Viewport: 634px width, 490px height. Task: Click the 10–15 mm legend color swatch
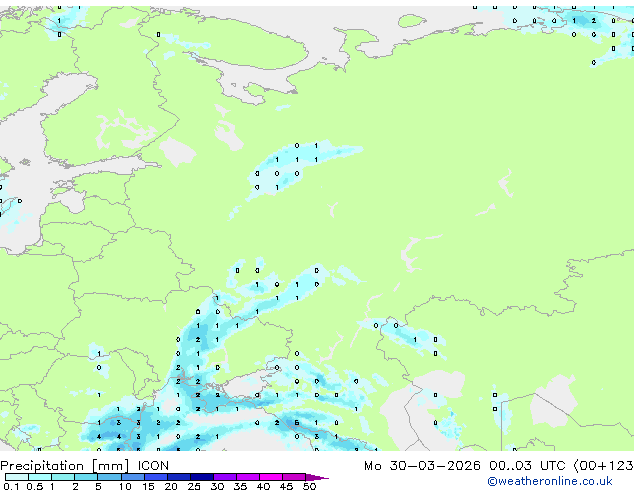click(132, 477)
